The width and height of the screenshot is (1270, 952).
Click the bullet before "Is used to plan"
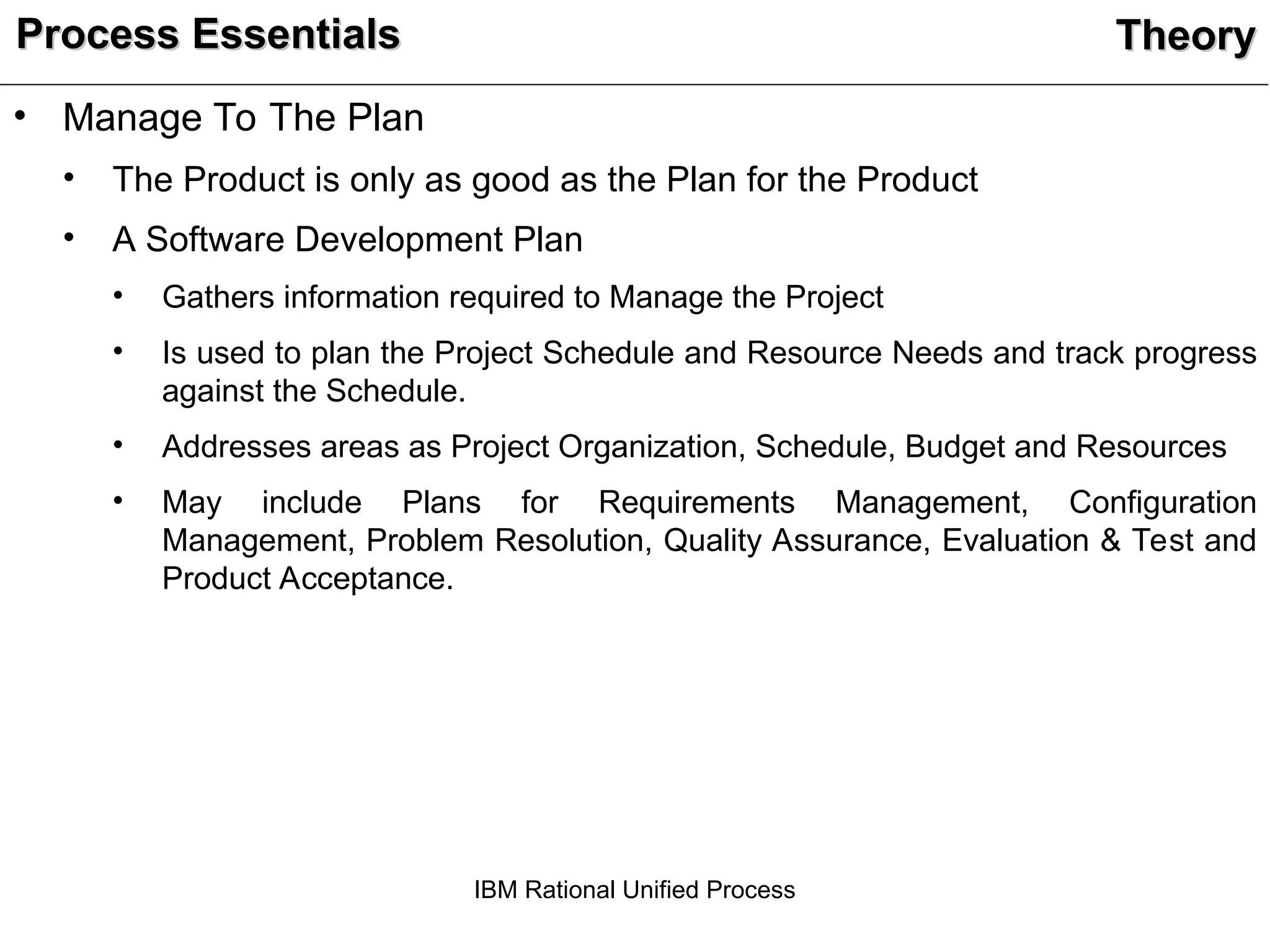(118, 351)
